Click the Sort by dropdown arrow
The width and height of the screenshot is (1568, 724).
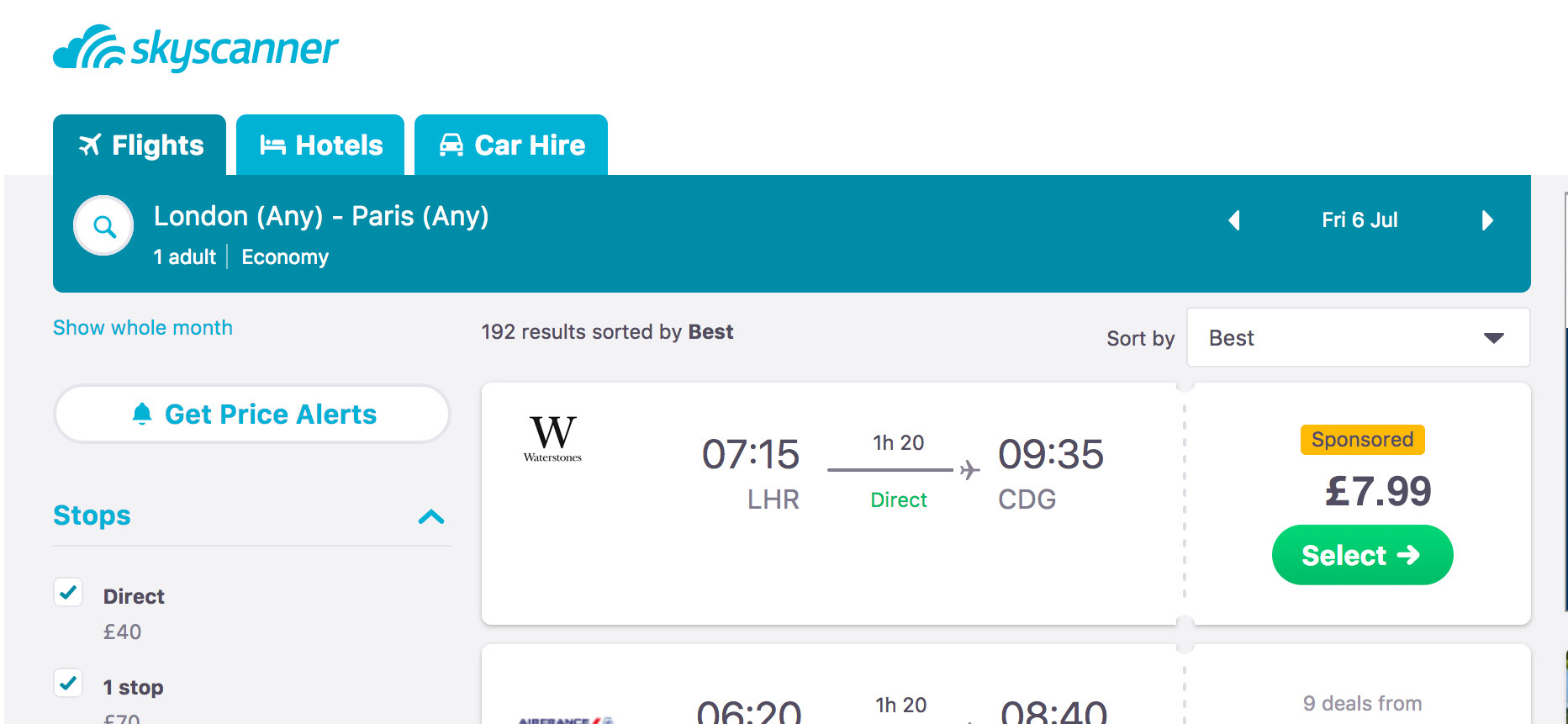click(x=1493, y=338)
